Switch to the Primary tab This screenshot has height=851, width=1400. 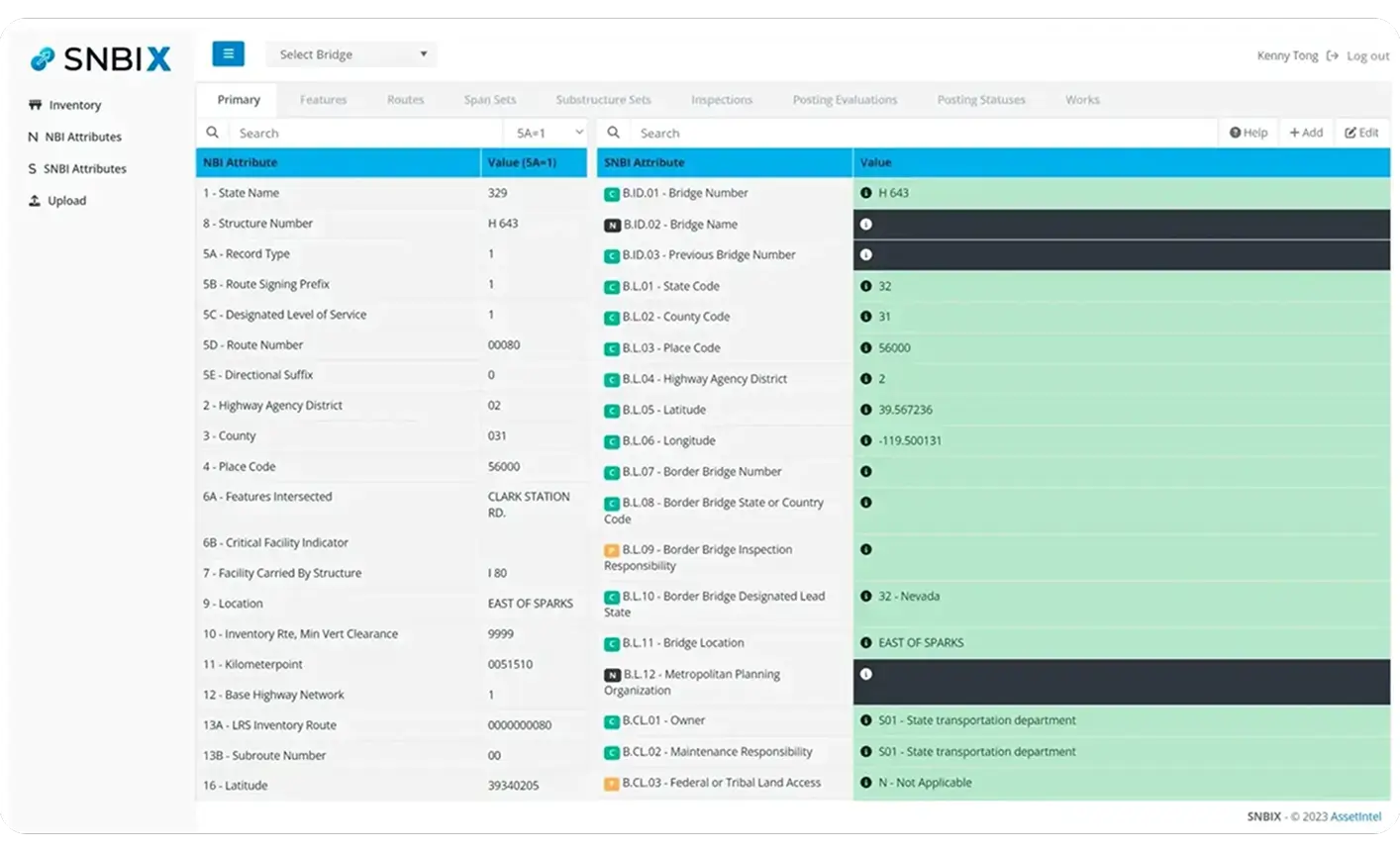tap(239, 100)
